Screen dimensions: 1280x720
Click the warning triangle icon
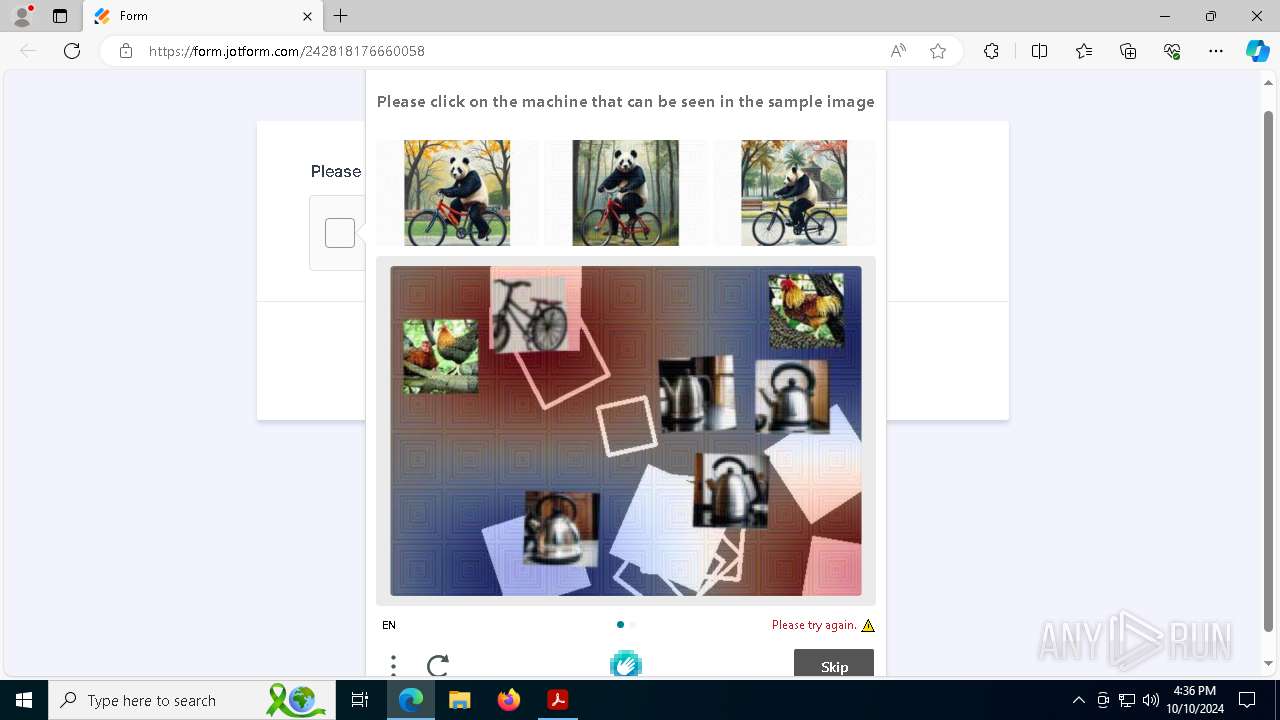click(868, 626)
